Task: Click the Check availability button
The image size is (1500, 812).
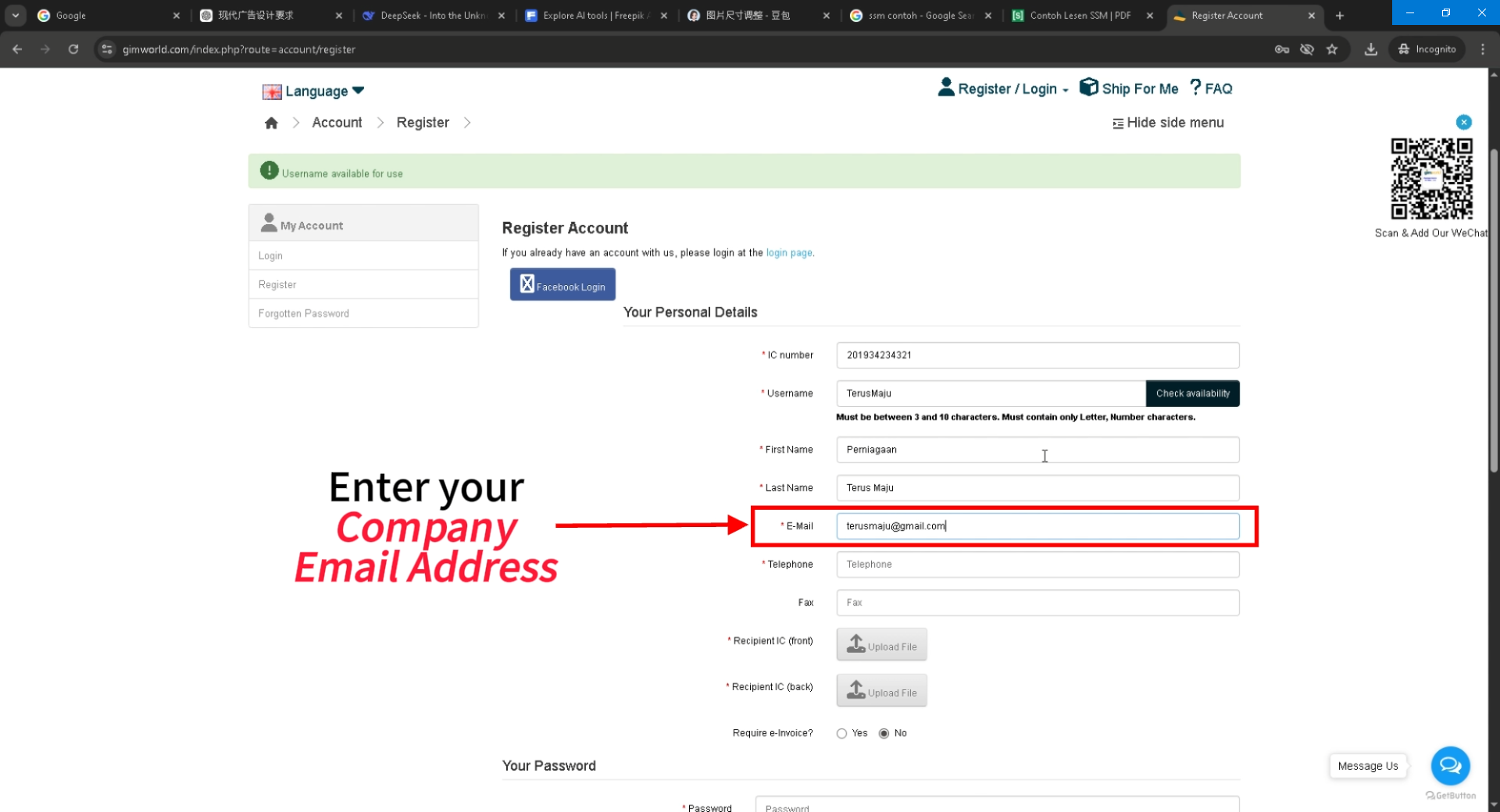Action: (1192, 394)
